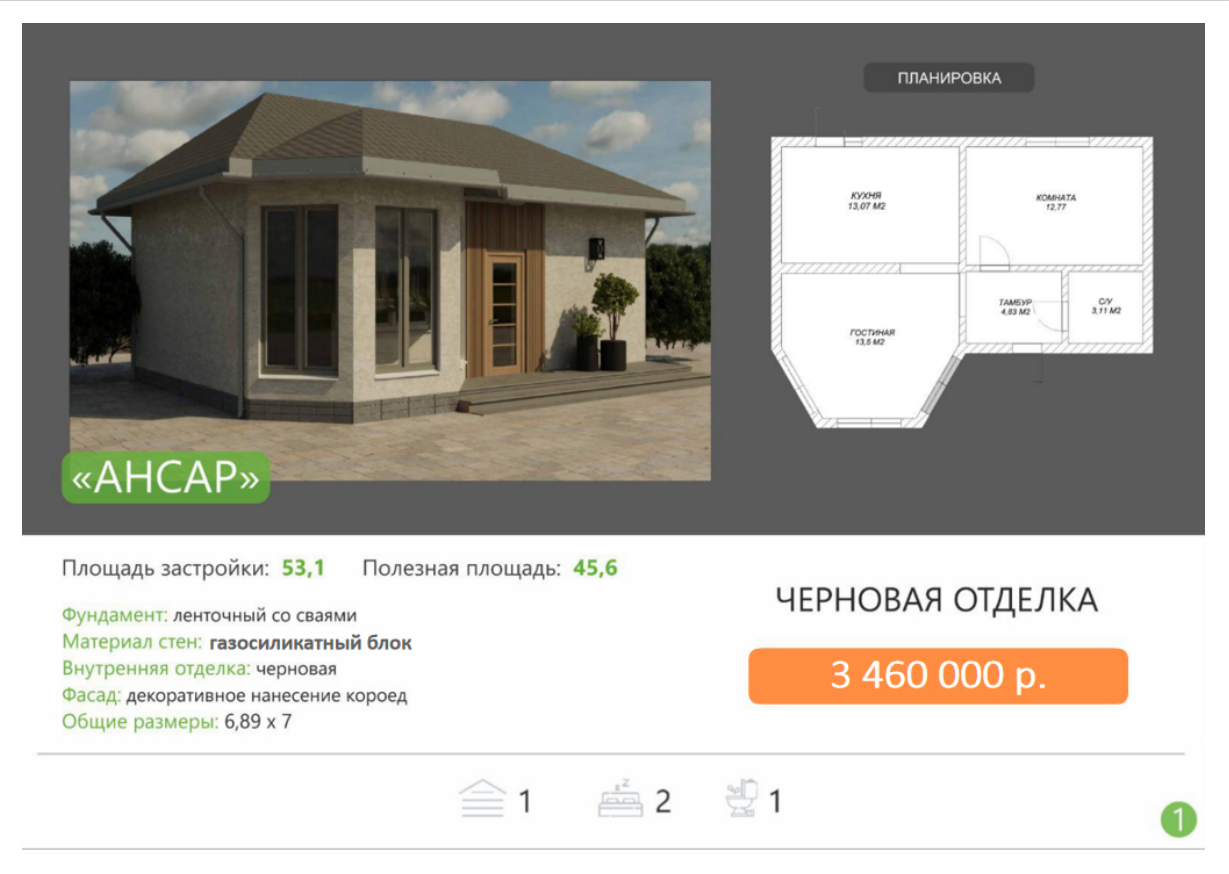Click the ЧЕРНОВАЯ ОТДЕЛКА heading

coord(937,600)
